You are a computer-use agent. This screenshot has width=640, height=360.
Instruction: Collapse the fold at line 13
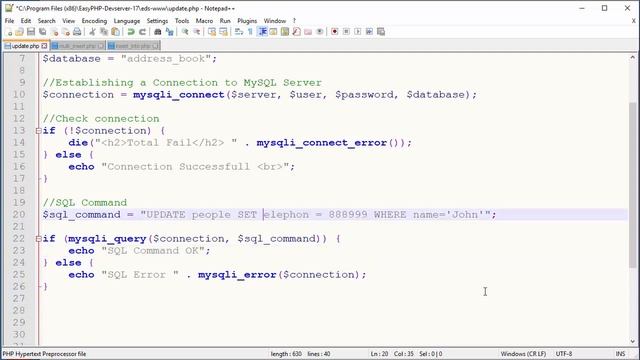click(x=38, y=131)
